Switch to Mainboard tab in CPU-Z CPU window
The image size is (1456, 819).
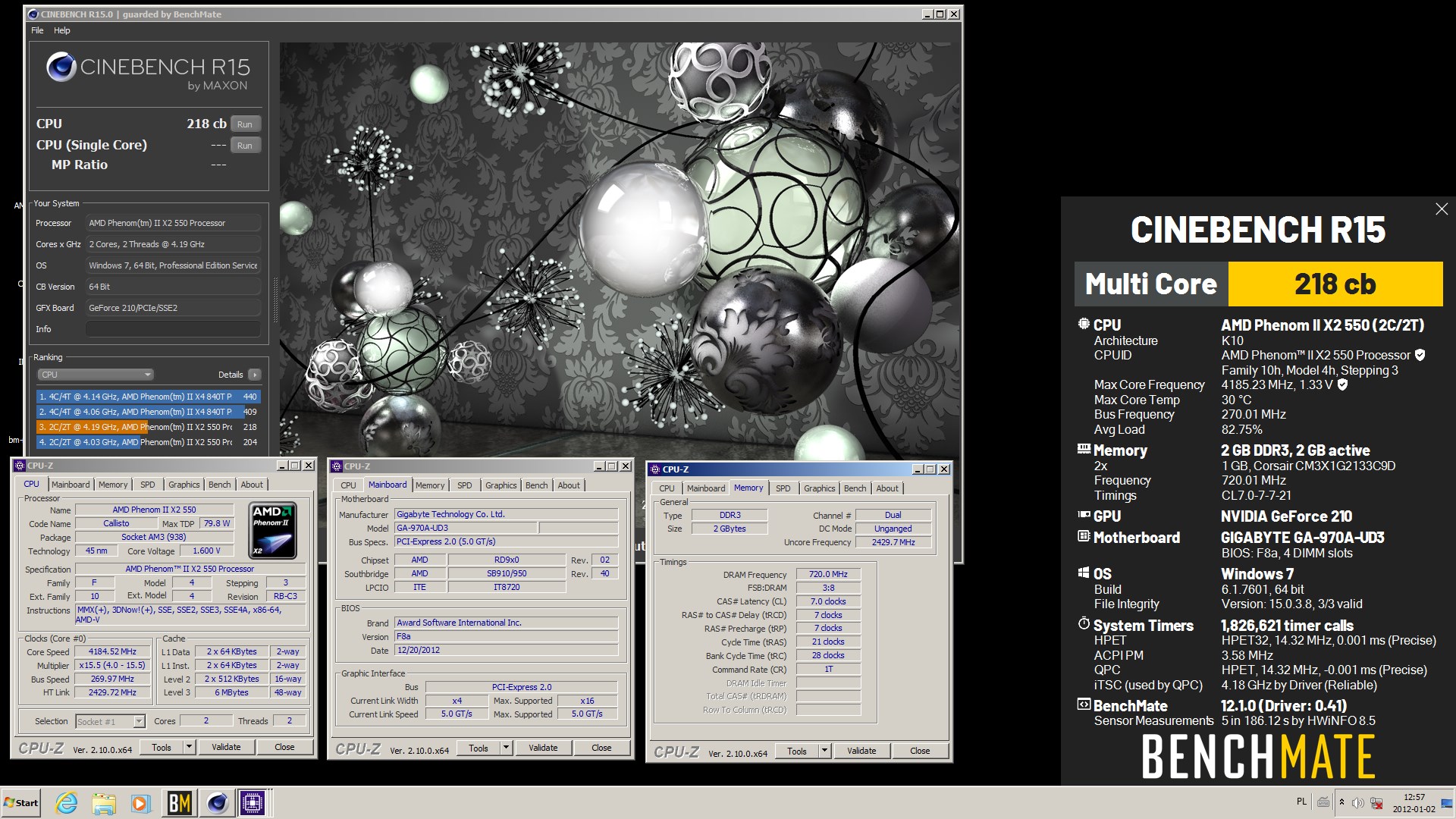point(71,485)
